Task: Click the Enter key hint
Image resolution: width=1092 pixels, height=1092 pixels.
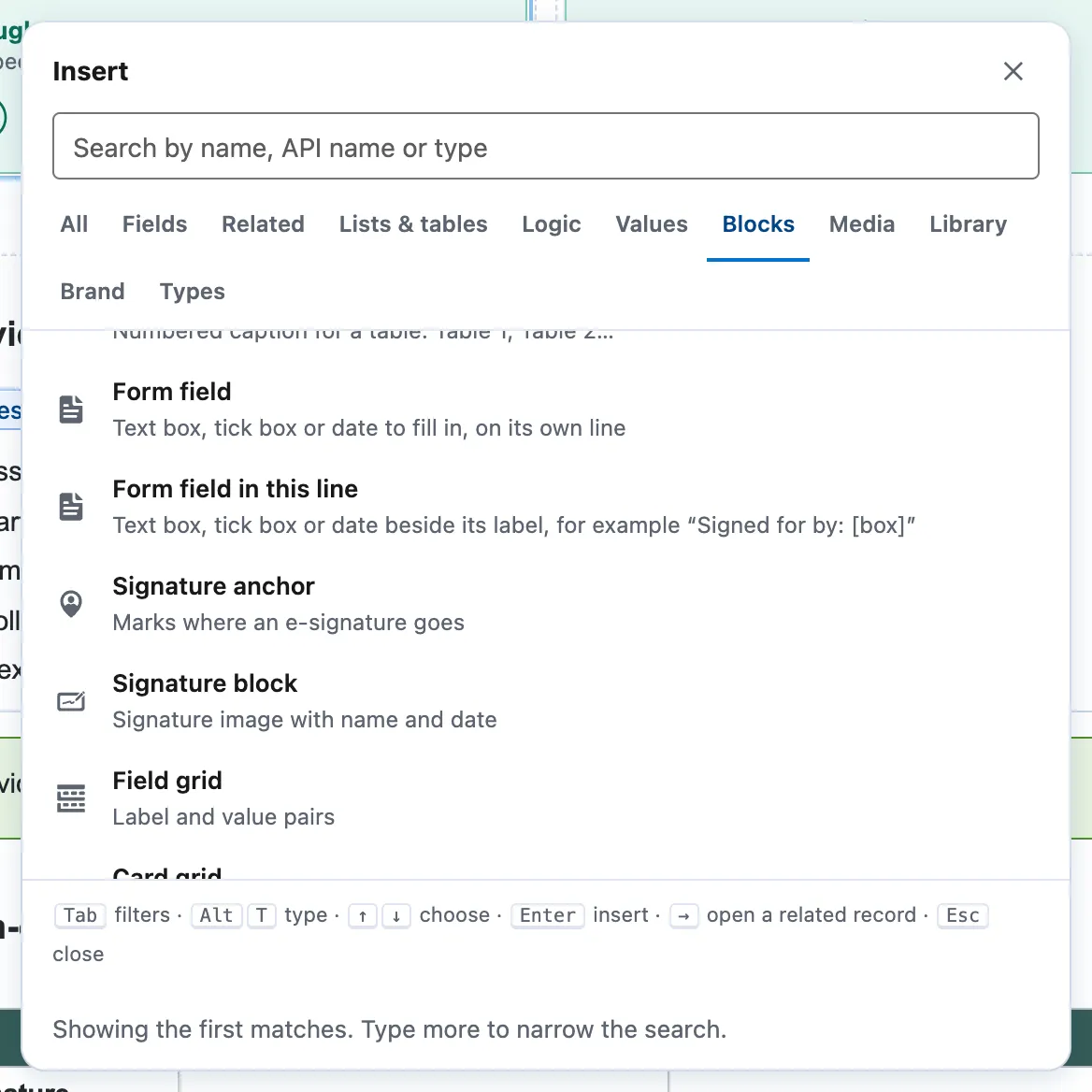Action: click(547, 915)
